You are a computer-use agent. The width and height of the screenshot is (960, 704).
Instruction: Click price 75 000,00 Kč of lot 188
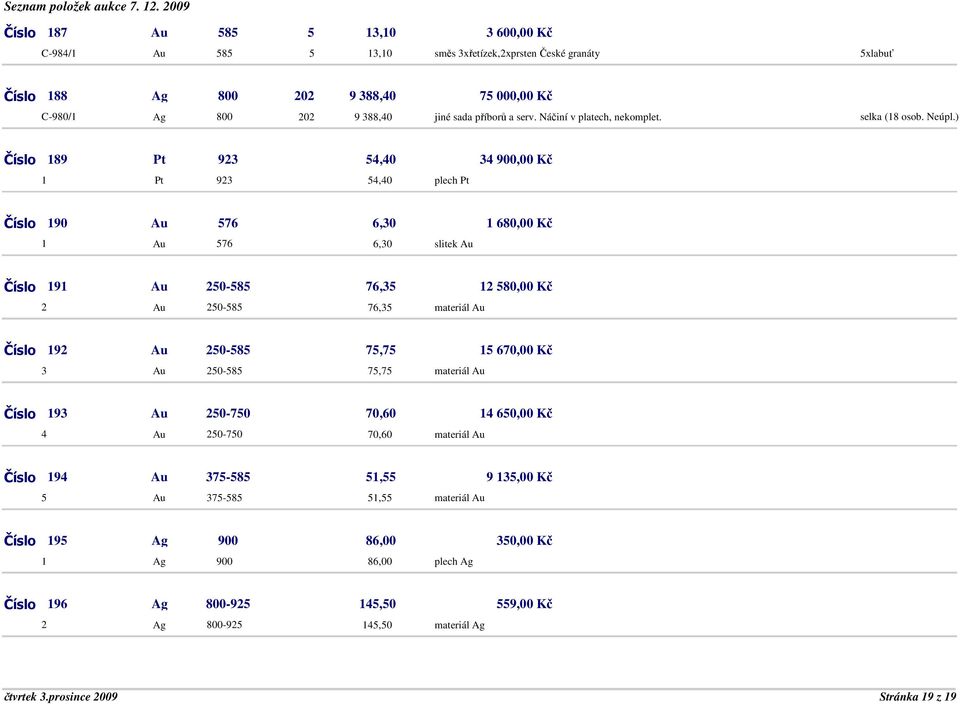click(x=516, y=96)
